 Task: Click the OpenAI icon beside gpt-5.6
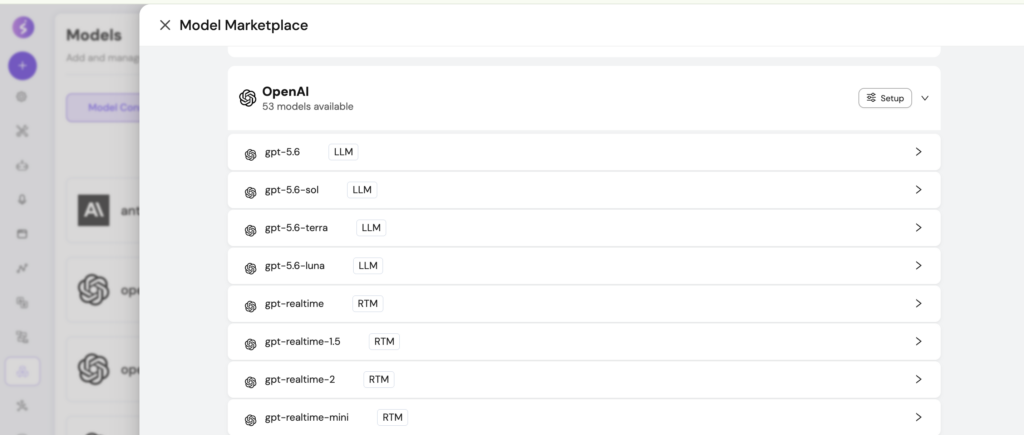pyautogui.click(x=250, y=155)
